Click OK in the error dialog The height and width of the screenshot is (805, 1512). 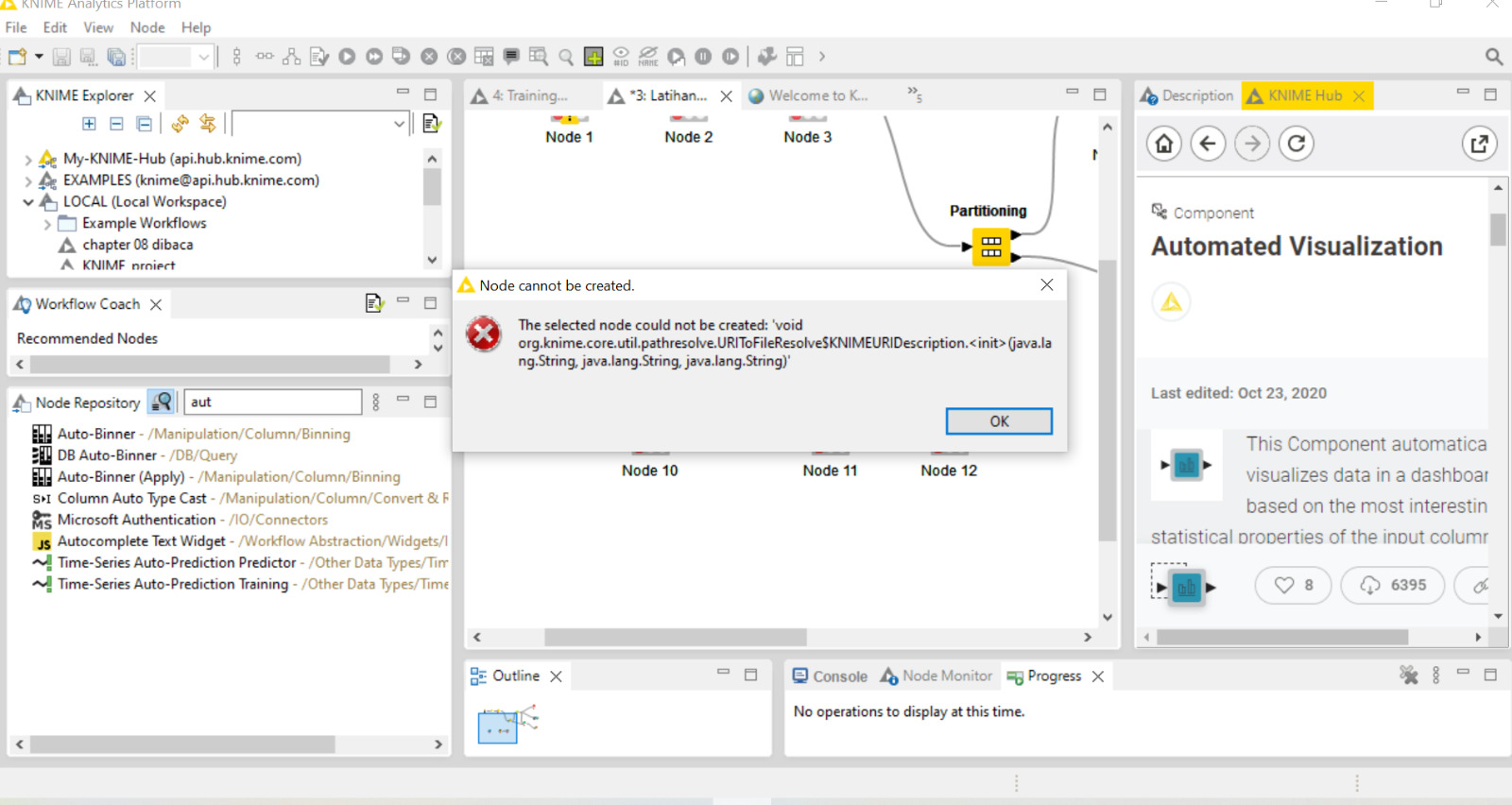coord(999,421)
